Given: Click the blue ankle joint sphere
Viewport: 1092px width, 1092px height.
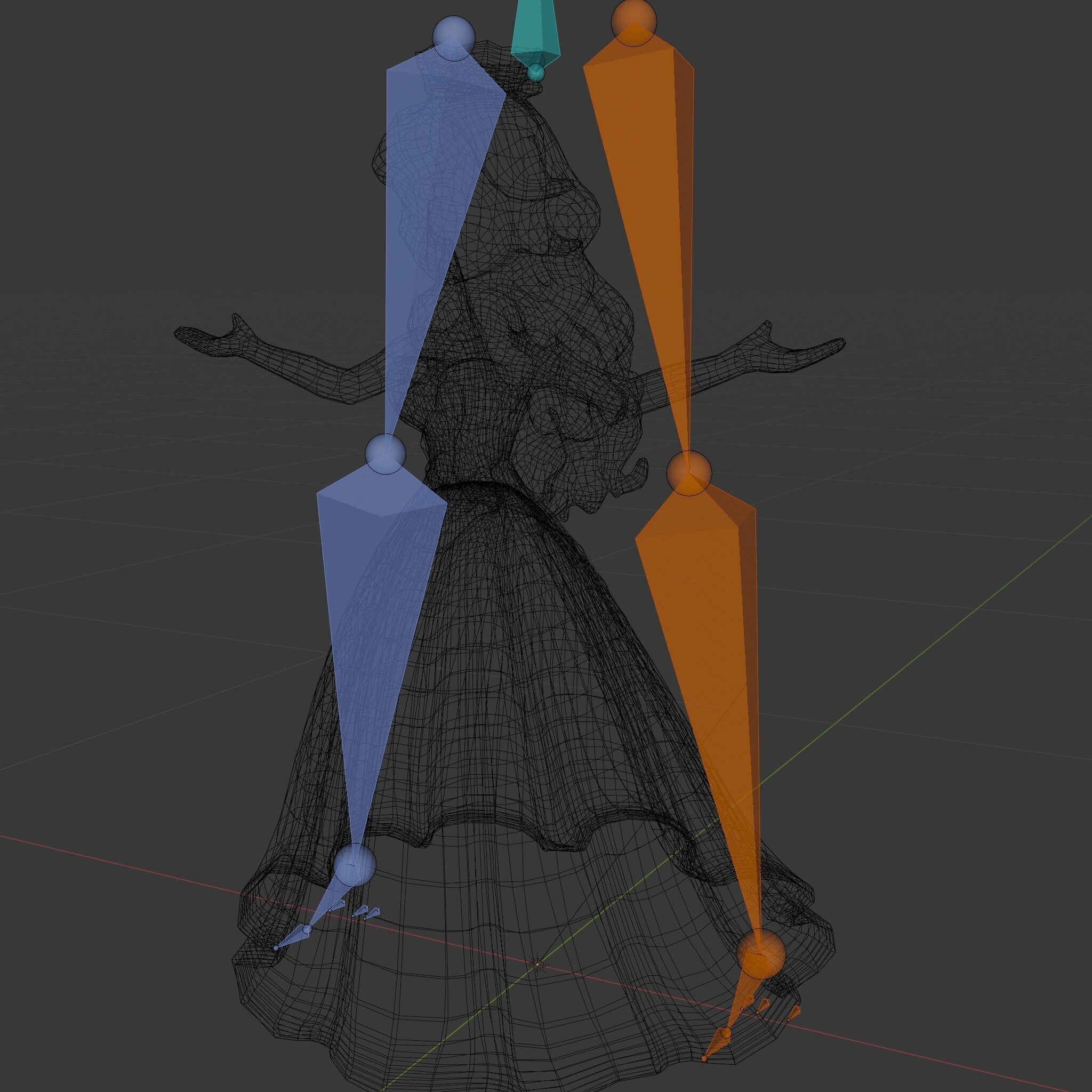Looking at the screenshot, I should click(x=355, y=865).
